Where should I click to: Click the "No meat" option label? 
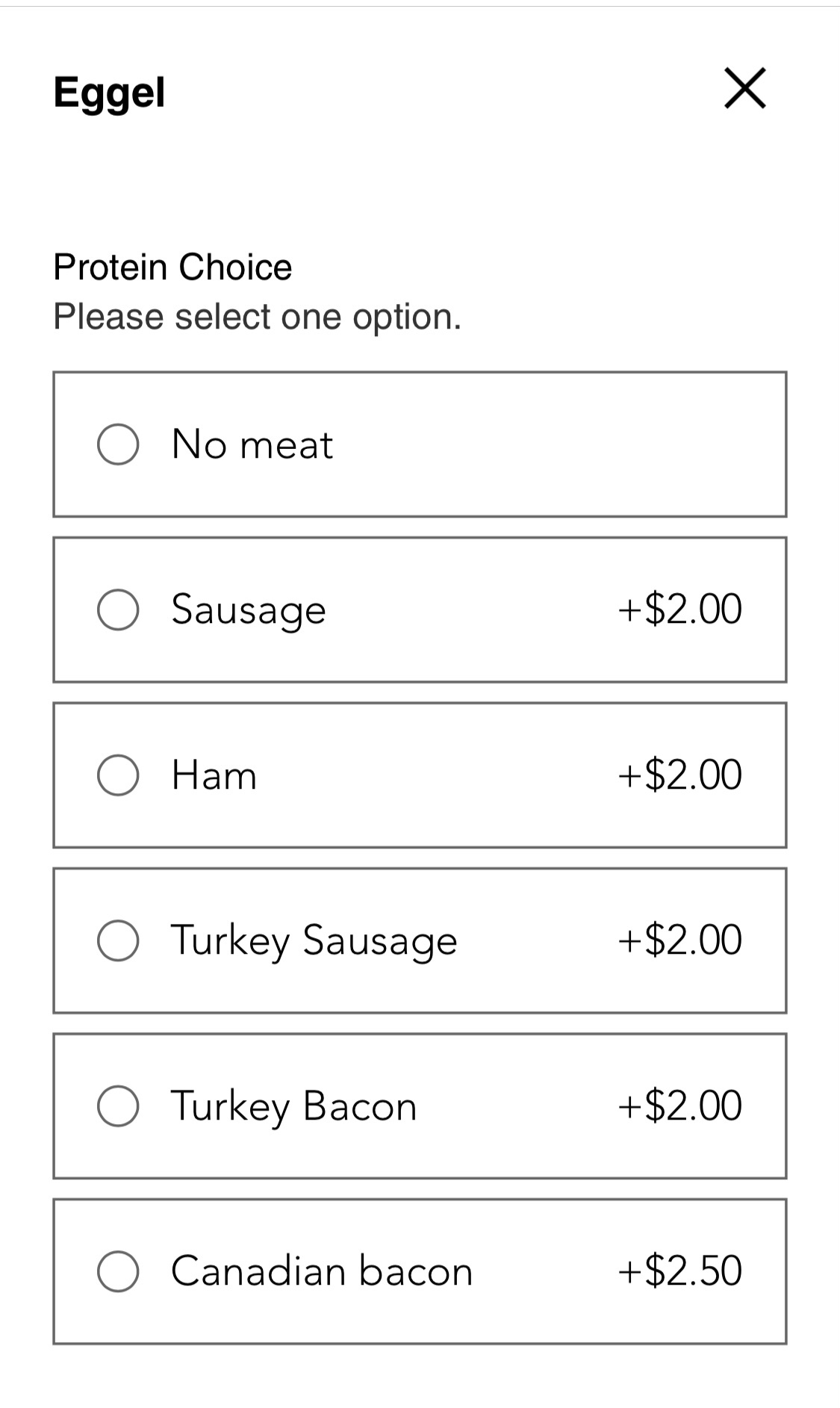coord(252,444)
